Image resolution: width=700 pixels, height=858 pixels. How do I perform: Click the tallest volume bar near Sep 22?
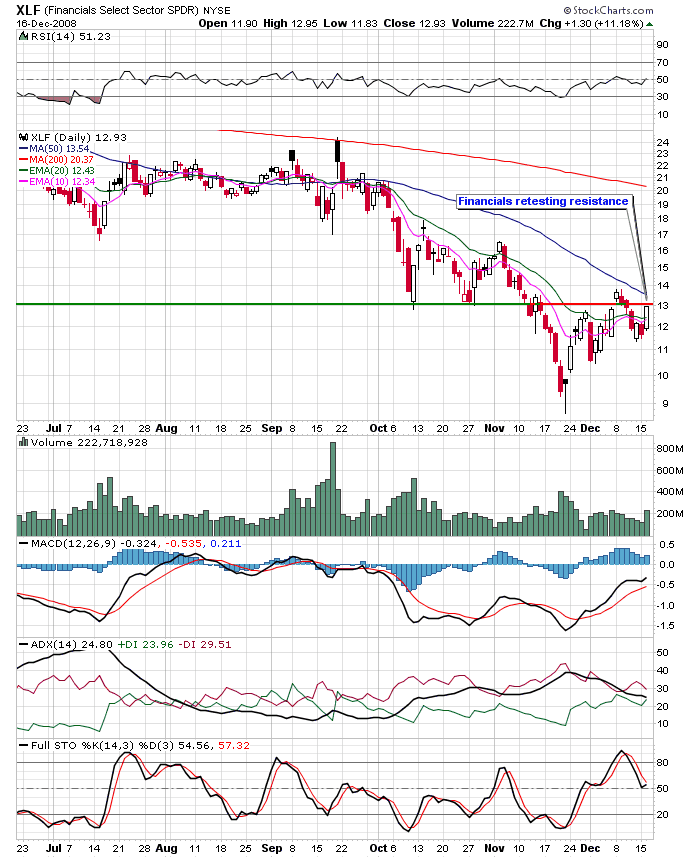point(333,489)
